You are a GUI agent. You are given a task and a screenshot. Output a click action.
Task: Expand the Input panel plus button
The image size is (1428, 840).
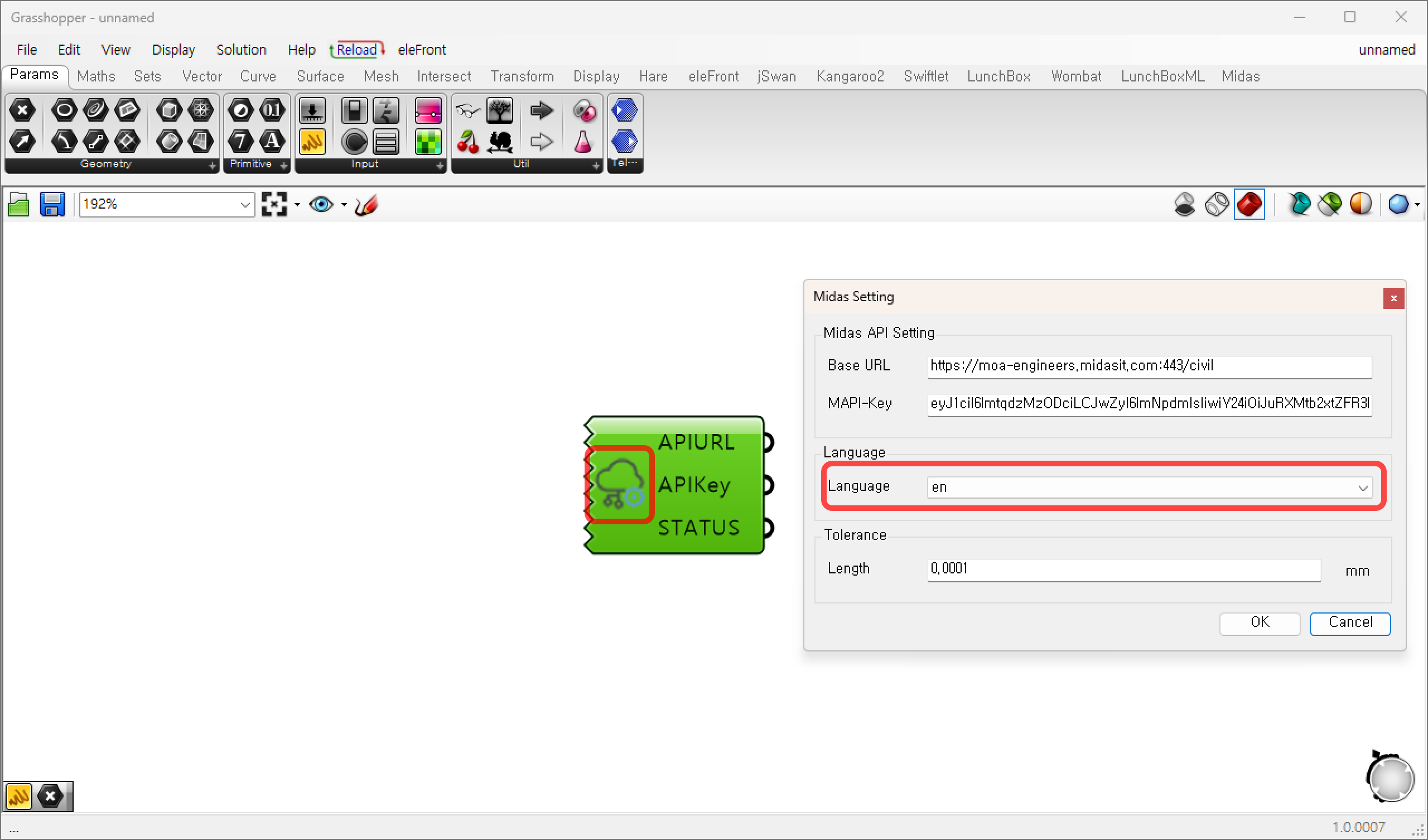coord(440,166)
